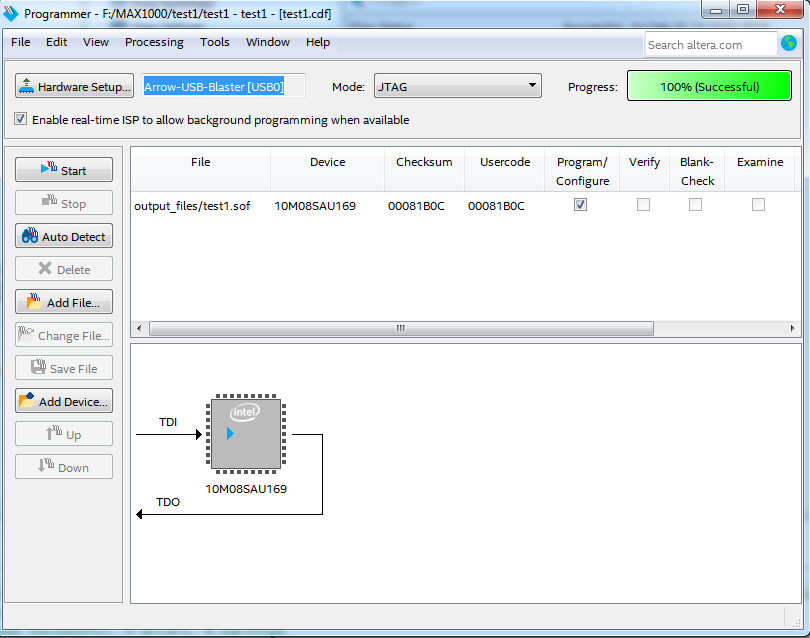810x638 pixels.
Task: Open the Processing menu
Action: click(154, 42)
